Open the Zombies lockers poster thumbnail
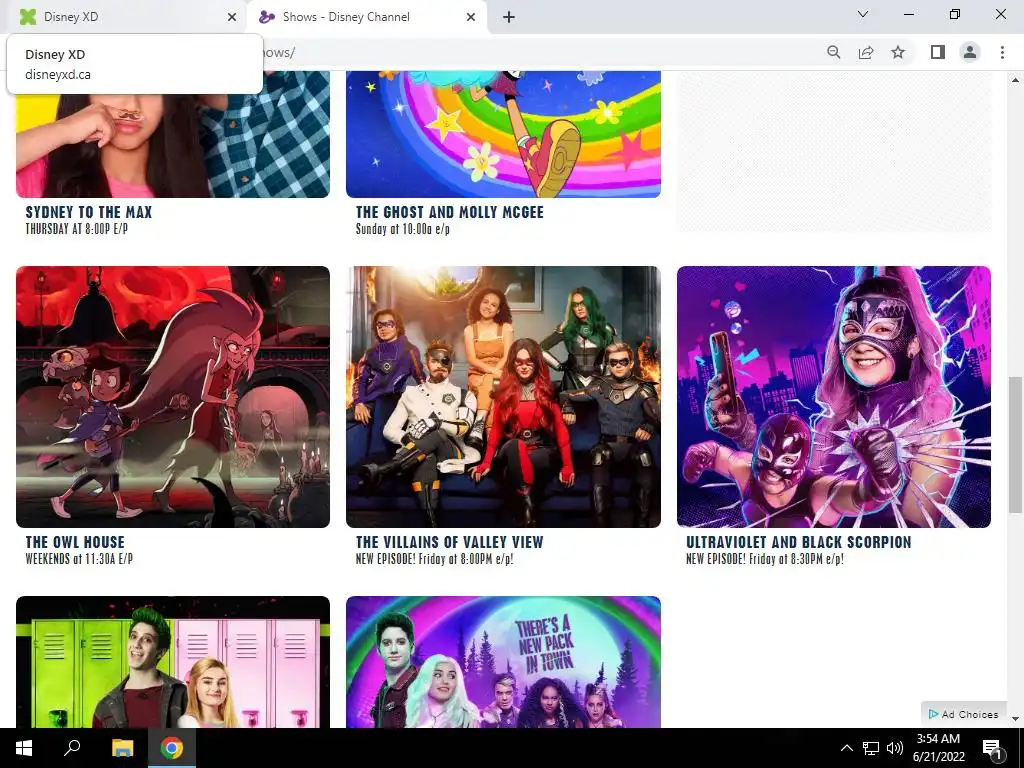1024x768 pixels. tap(173, 662)
